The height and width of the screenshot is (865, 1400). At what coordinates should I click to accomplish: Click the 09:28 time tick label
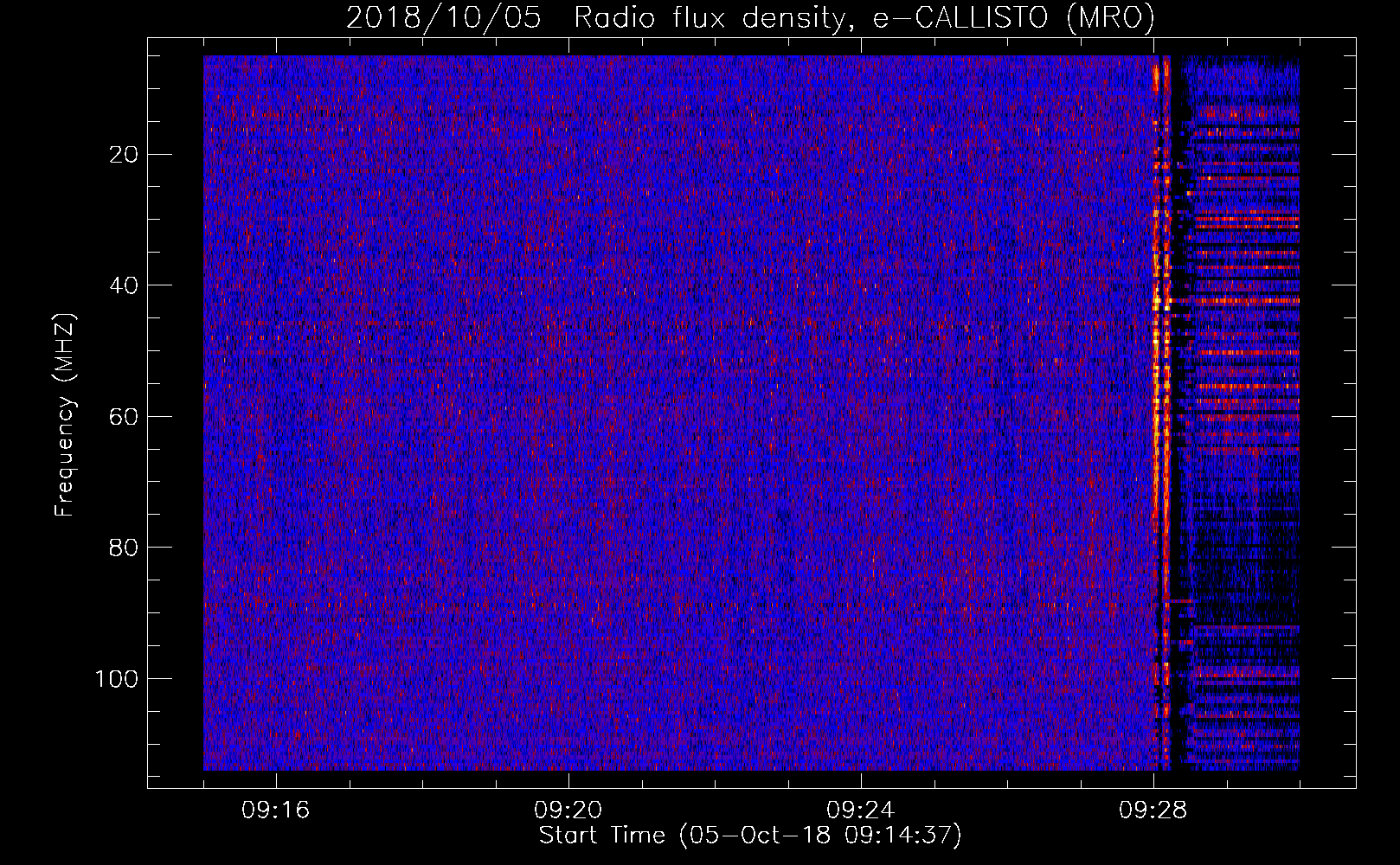[1153, 811]
